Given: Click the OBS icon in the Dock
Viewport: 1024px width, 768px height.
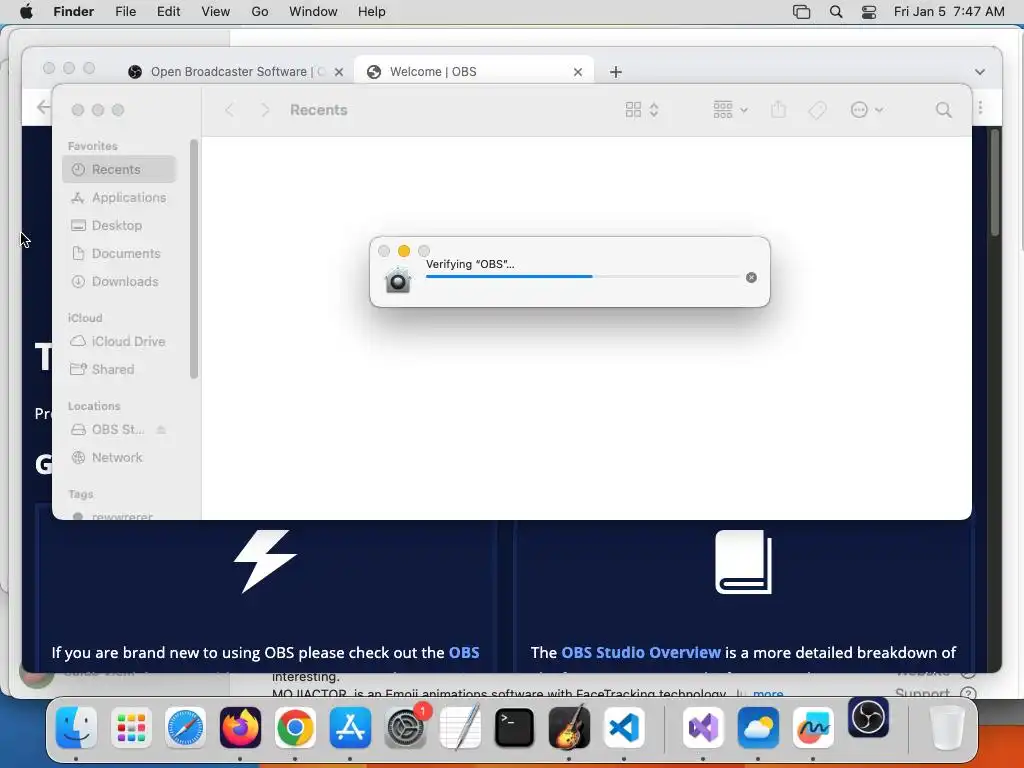Looking at the screenshot, I should click(869, 717).
